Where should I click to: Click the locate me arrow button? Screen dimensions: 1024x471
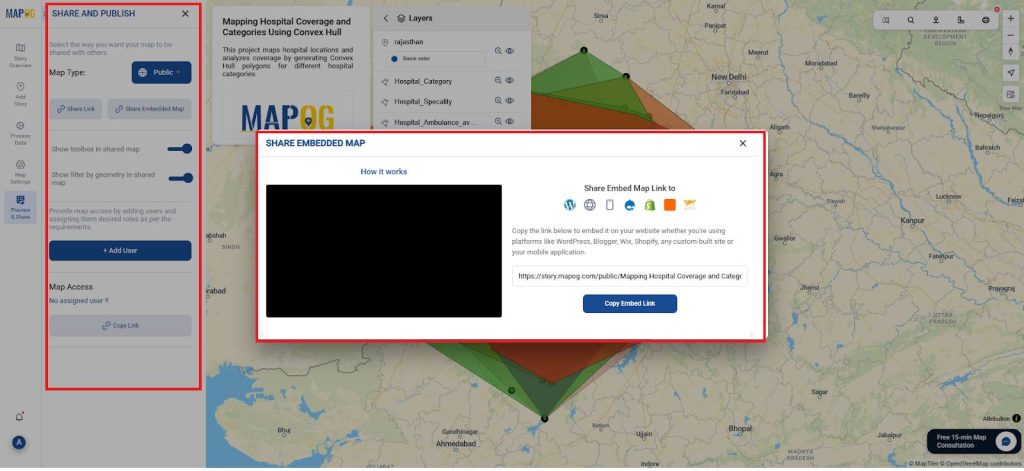pos(1011,73)
